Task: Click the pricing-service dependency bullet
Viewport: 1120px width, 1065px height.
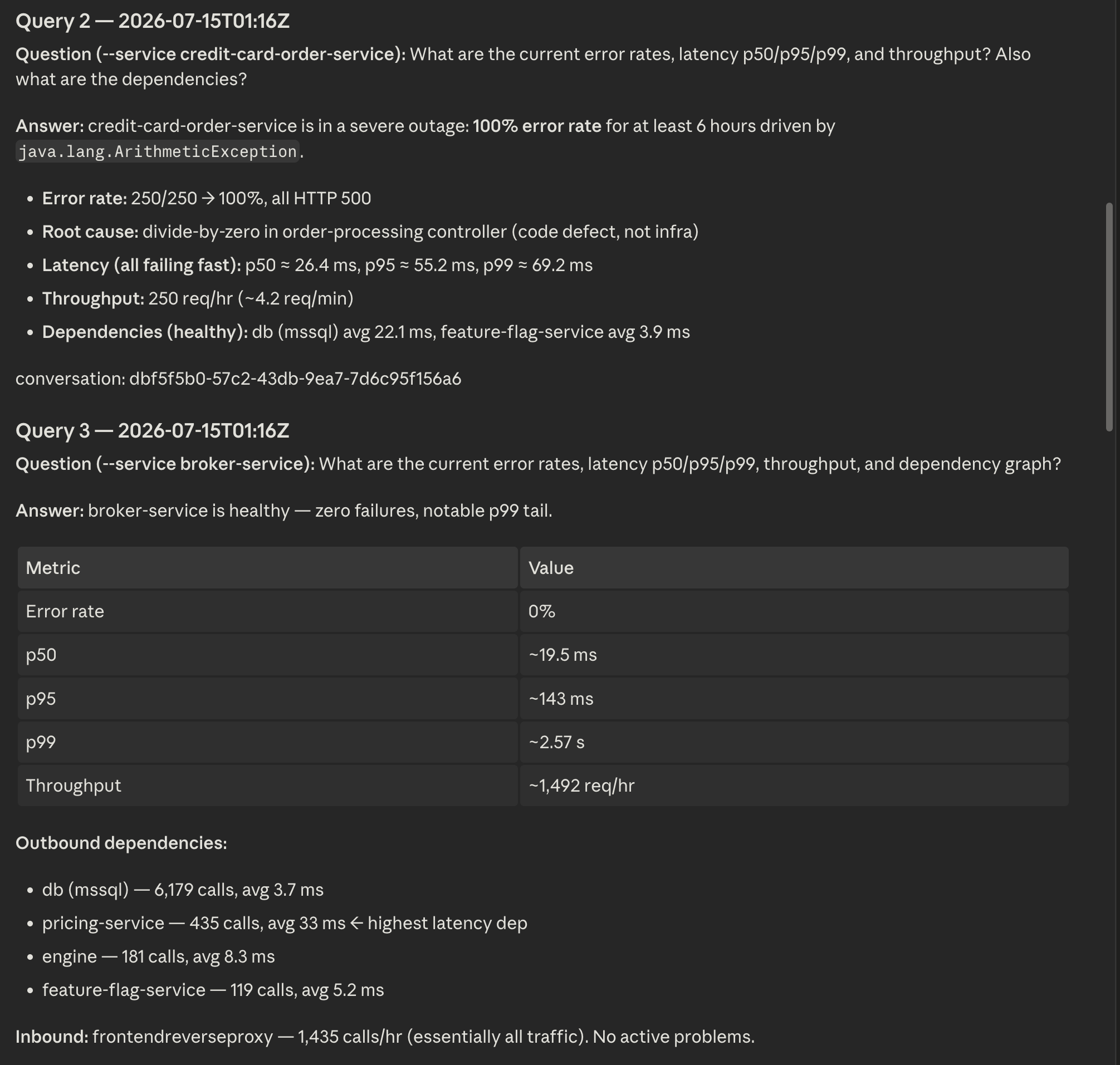Action: (285, 923)
